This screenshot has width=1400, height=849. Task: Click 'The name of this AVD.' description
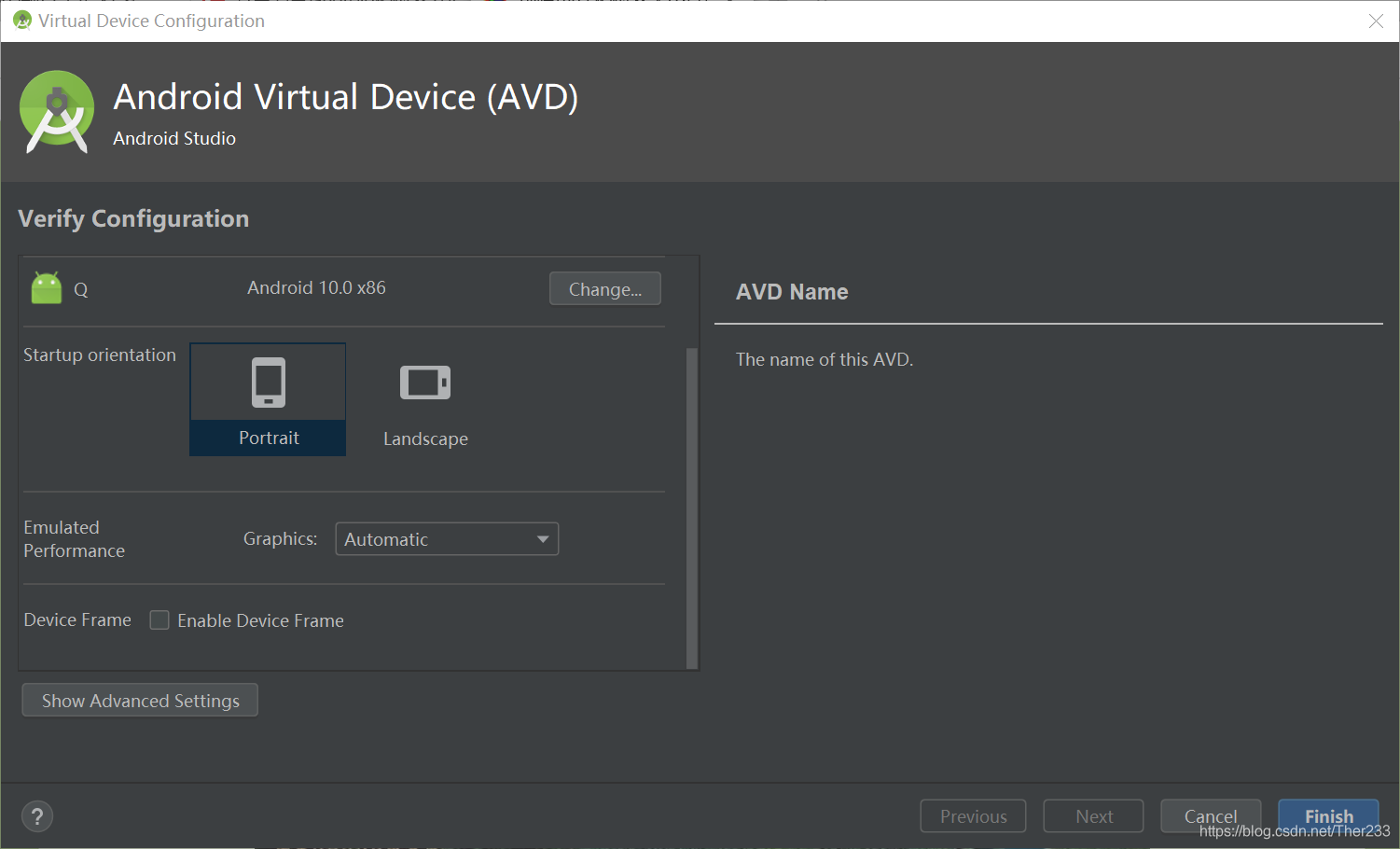point(825,359)
